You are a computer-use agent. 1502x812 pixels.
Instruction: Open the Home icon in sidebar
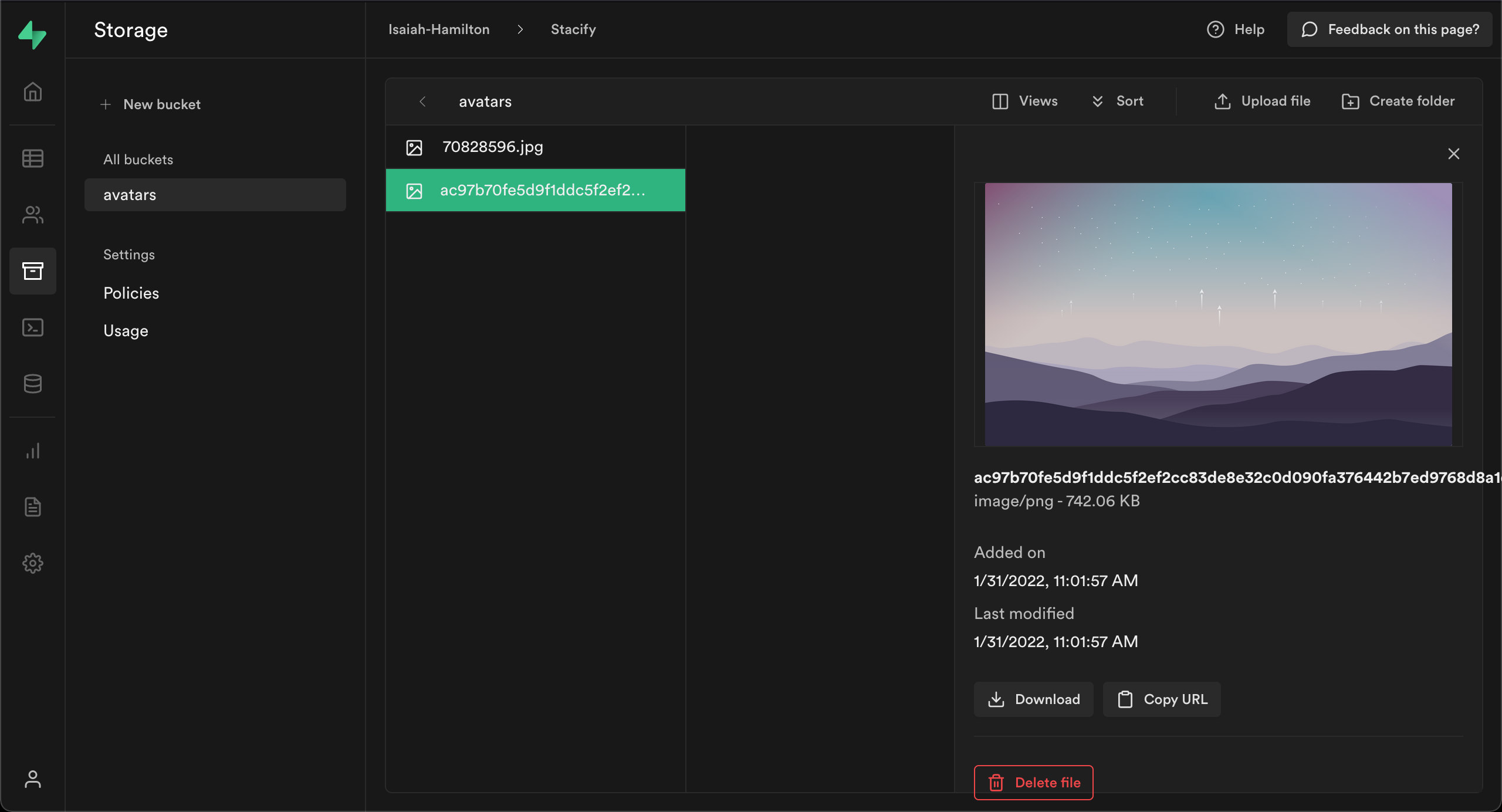point(33,92)
